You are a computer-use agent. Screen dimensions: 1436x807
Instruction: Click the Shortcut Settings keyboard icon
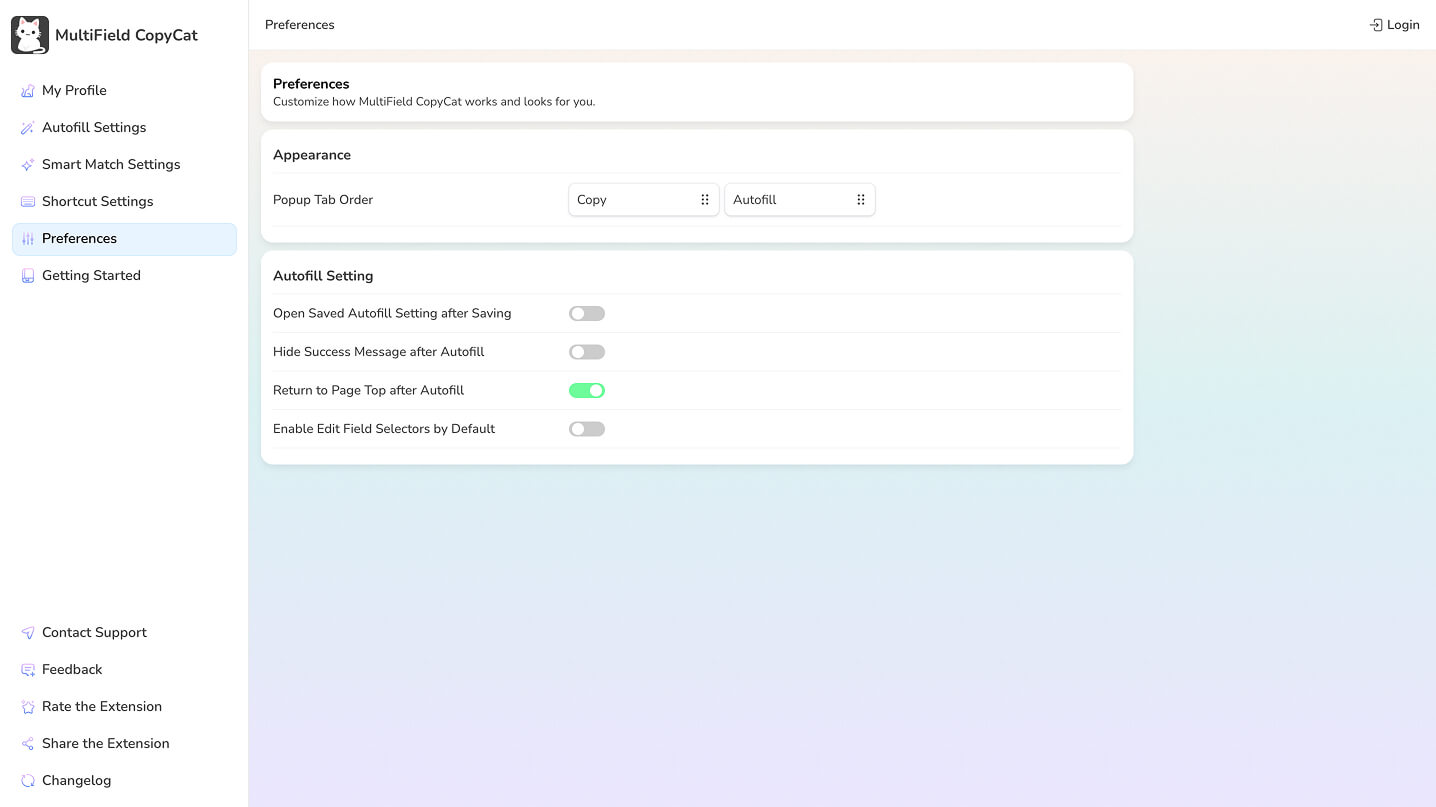[28, 202]
